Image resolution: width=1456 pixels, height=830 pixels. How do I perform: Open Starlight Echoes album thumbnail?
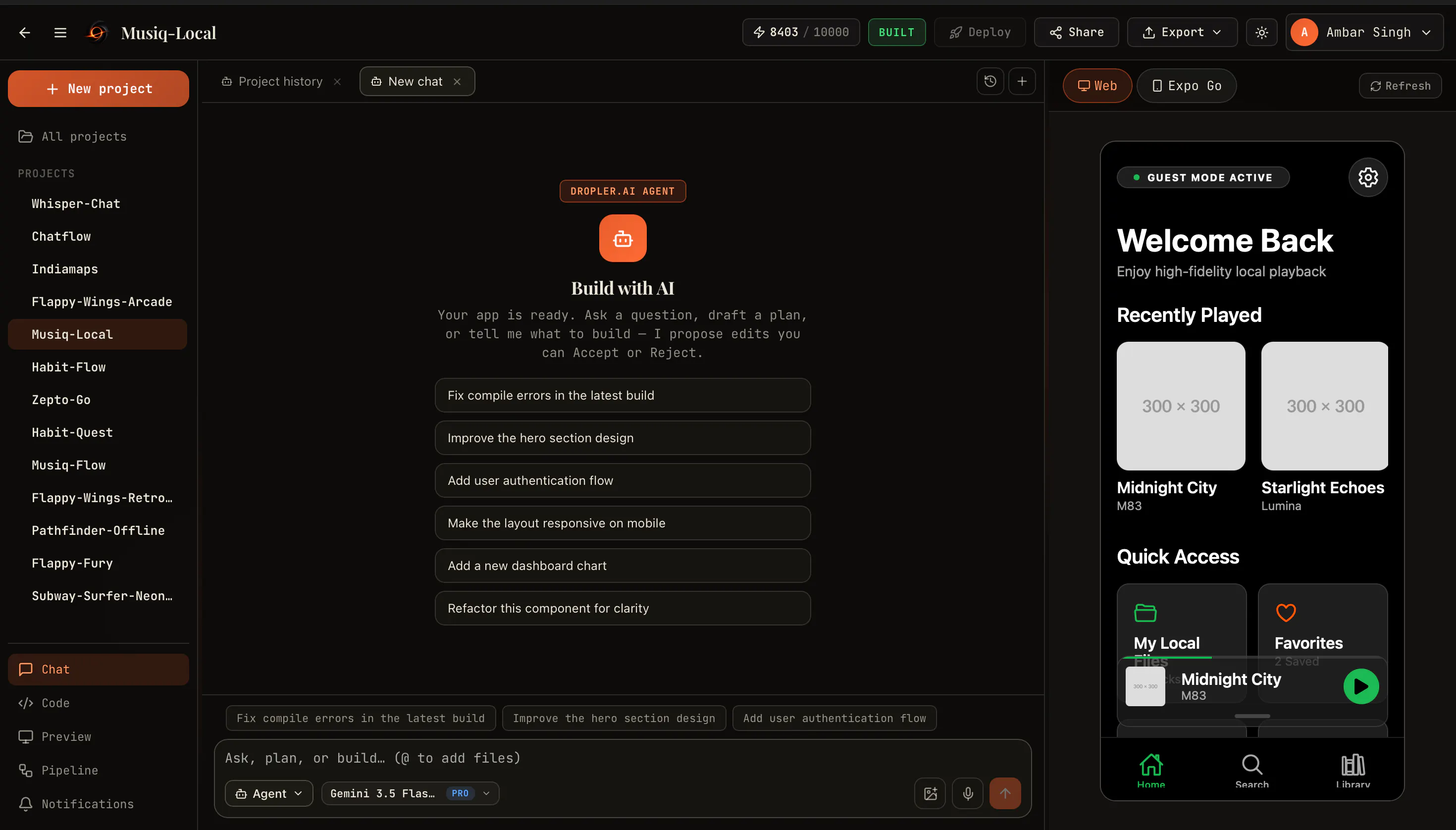click(1324, 406)
